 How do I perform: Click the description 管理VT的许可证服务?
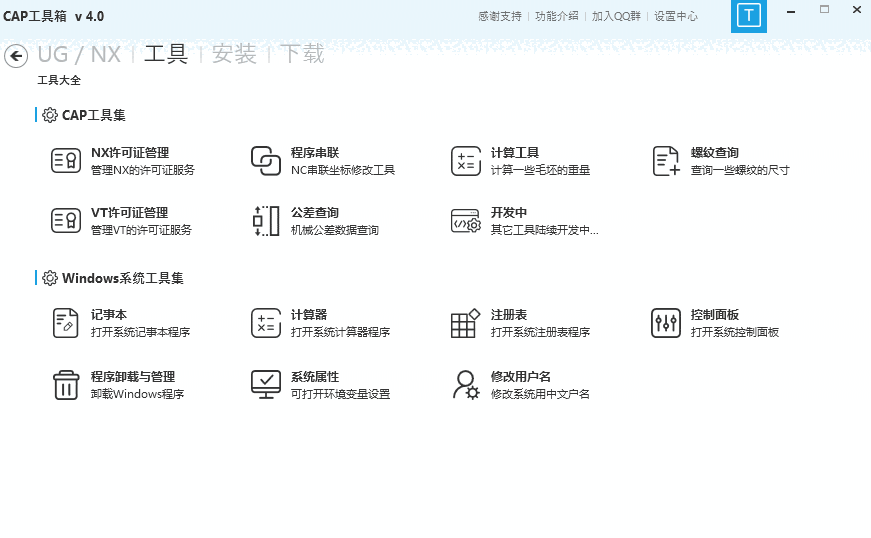coord(141,230)
